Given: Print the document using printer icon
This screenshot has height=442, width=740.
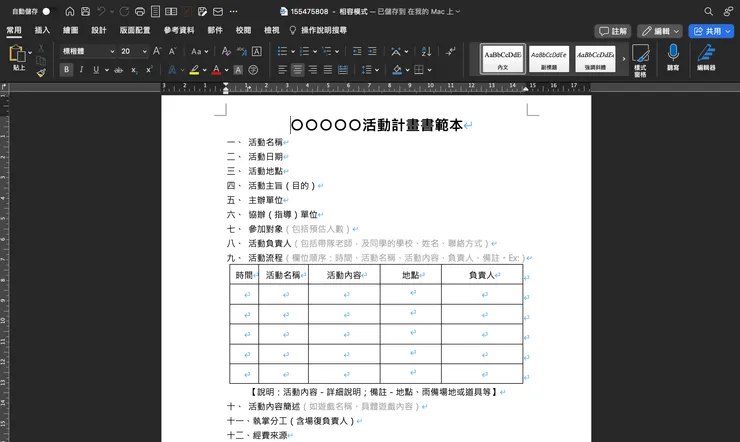Looking at the screenshot, I should (x=140, y=11).
